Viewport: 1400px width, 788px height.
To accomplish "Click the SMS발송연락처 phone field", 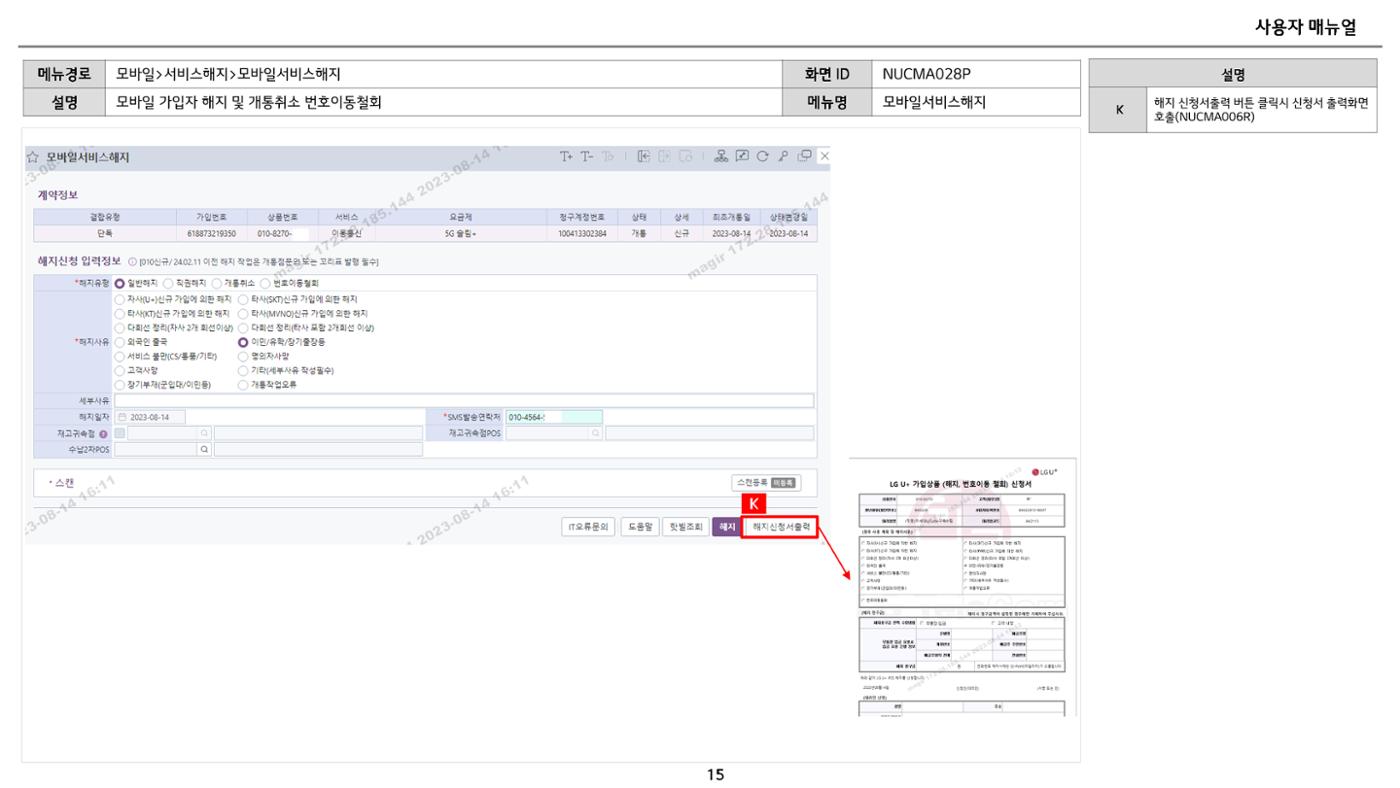I will tap(553, 417).
